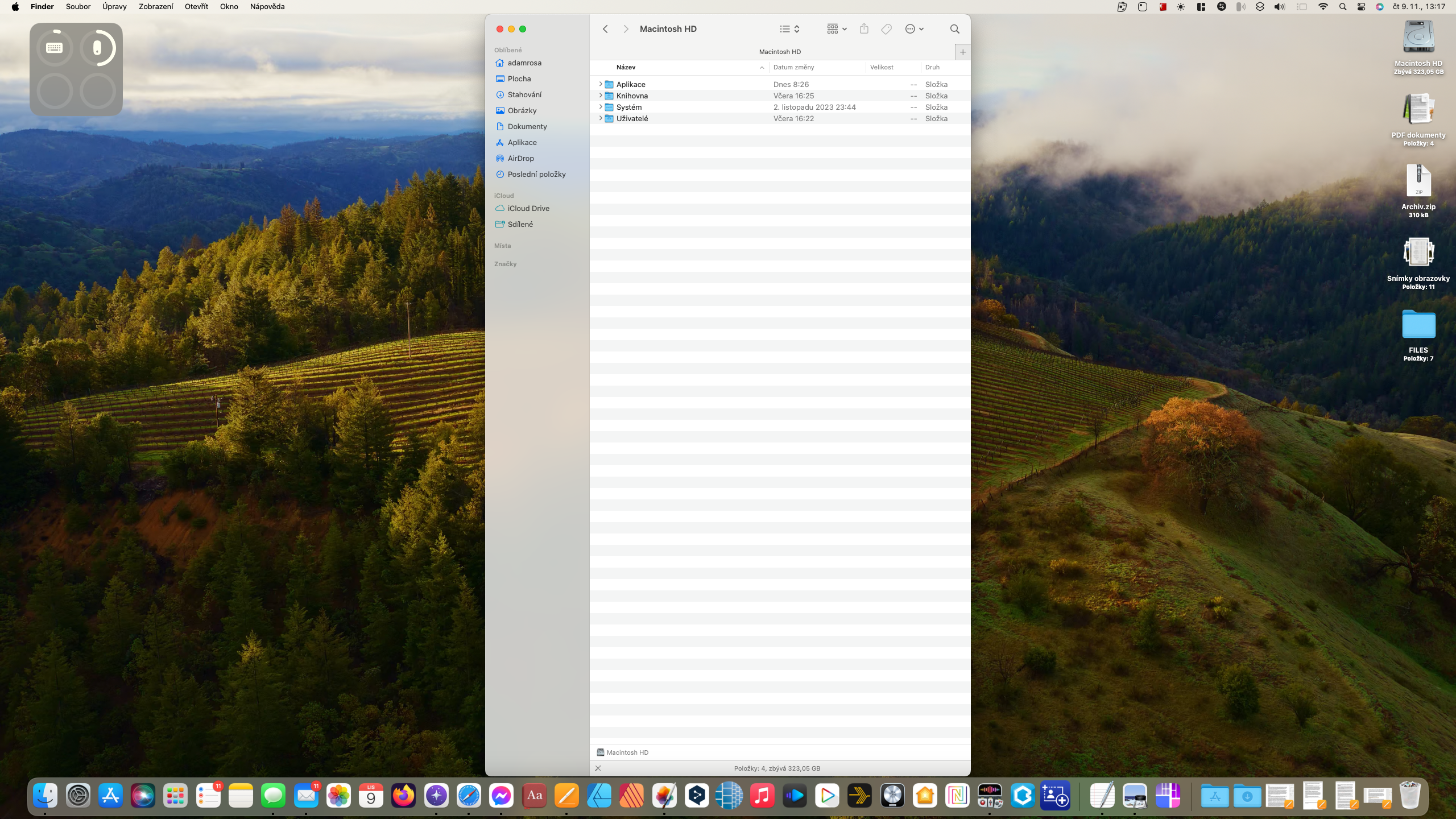
Task: Open the grouping options dropdown
Action: [x=837, y=29]
